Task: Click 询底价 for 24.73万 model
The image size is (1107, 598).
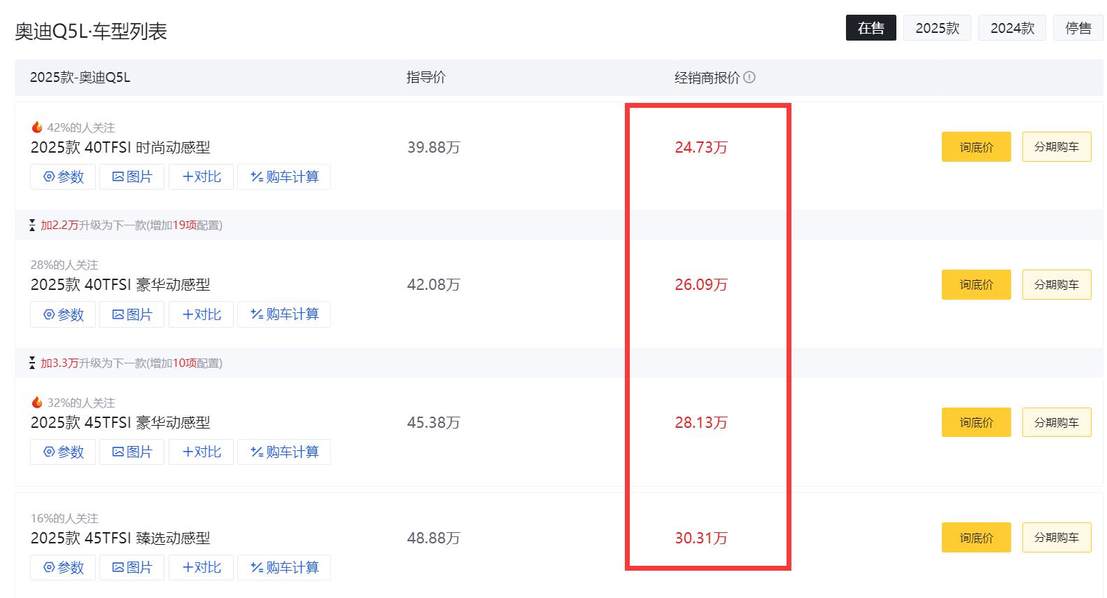Action: coord(976,147)
